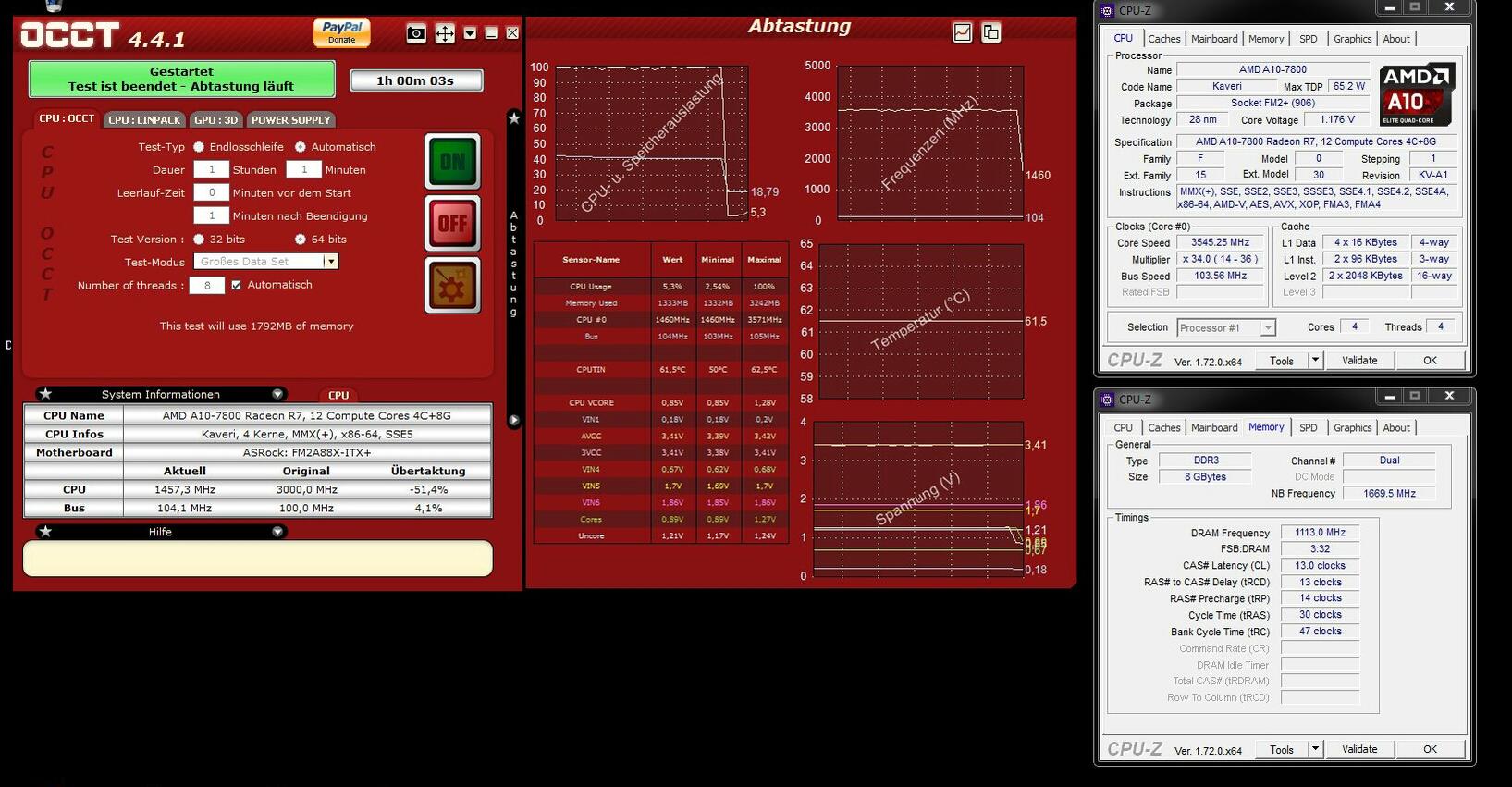
Task: Click the OCCT move-window arrows icon
Action: click(x=445, y=33)
